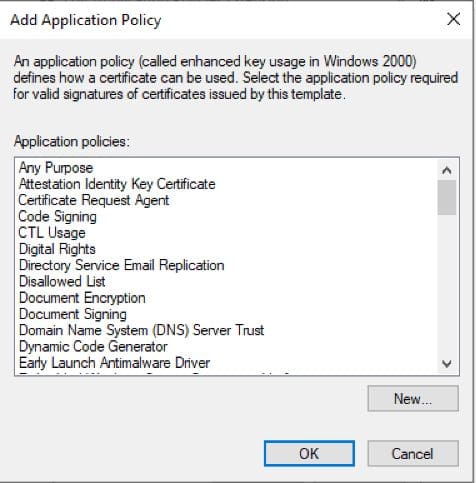Select the Disallowed List policy
Viewport: 476px width, 483px height.
pyautogui.click(x=62, y=282)
